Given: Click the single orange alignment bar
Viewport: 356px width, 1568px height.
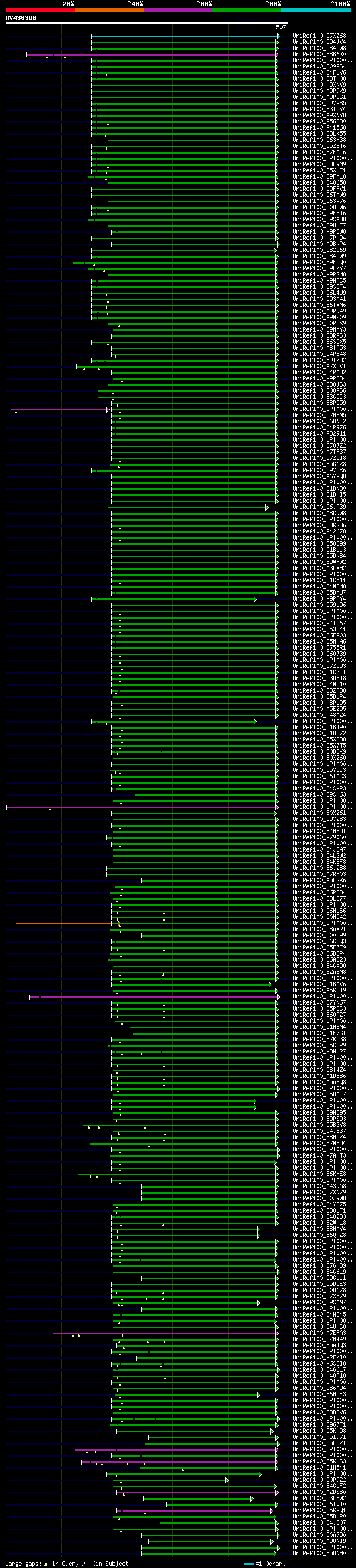Looking at the screenshot, I should click(x=64, y=923).
